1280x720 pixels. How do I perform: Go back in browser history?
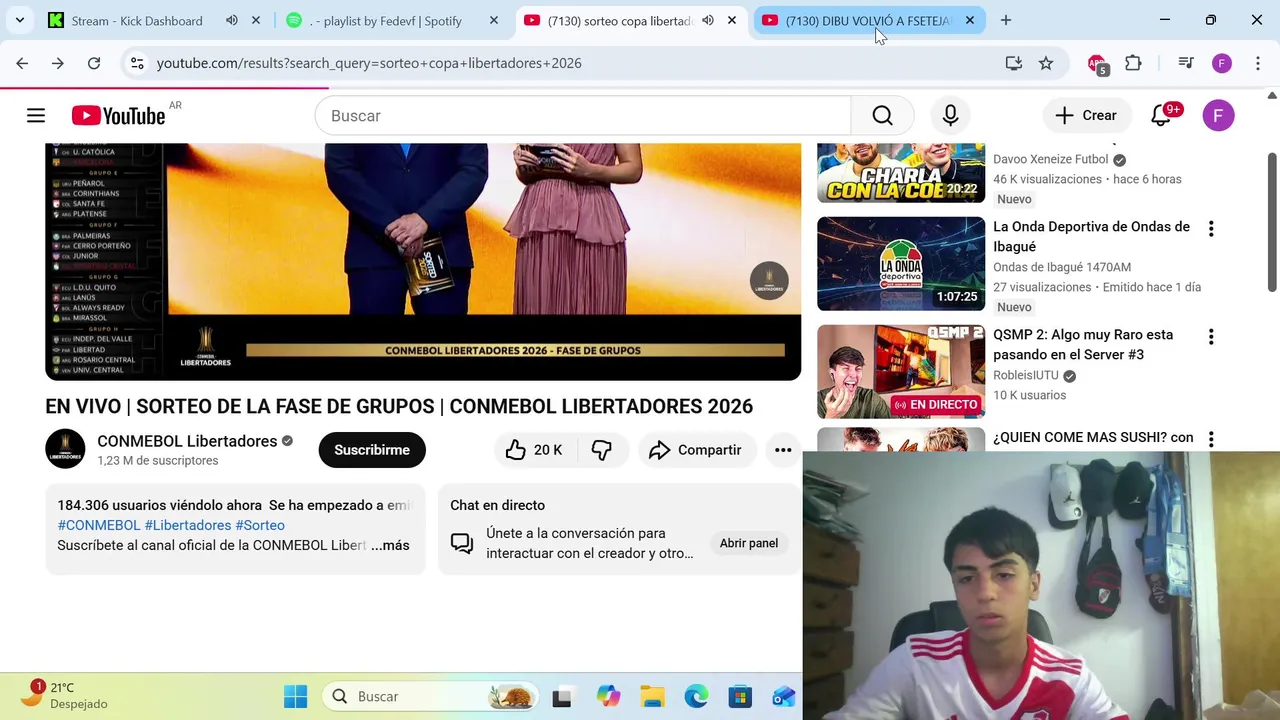tap(22, 63)
